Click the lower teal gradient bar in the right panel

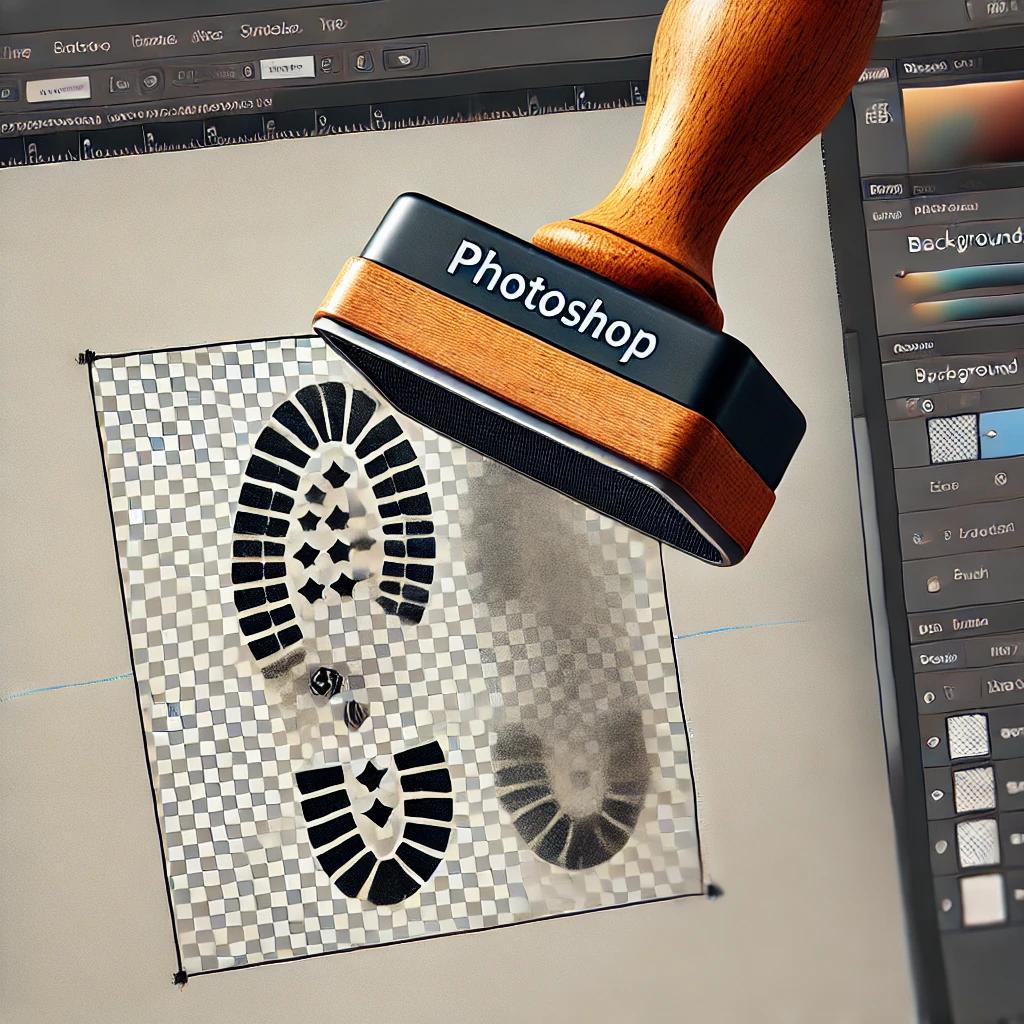click(968, 309)
